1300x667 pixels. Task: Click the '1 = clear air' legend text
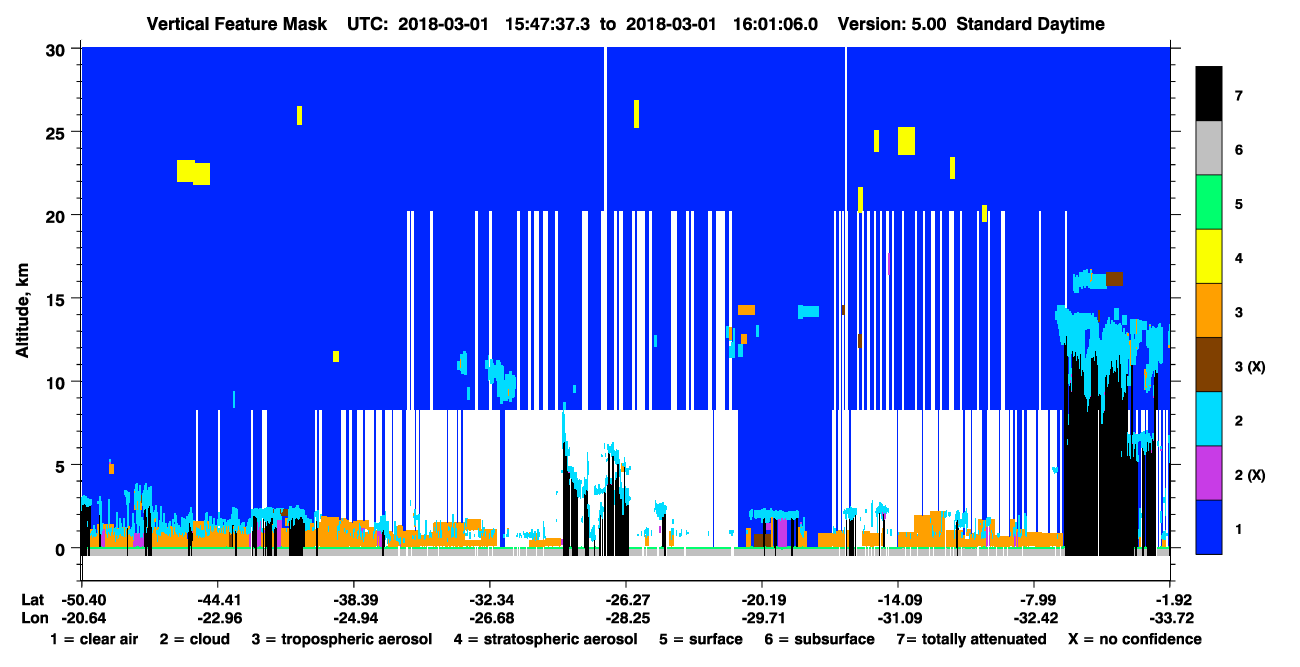tap(94, 639)
